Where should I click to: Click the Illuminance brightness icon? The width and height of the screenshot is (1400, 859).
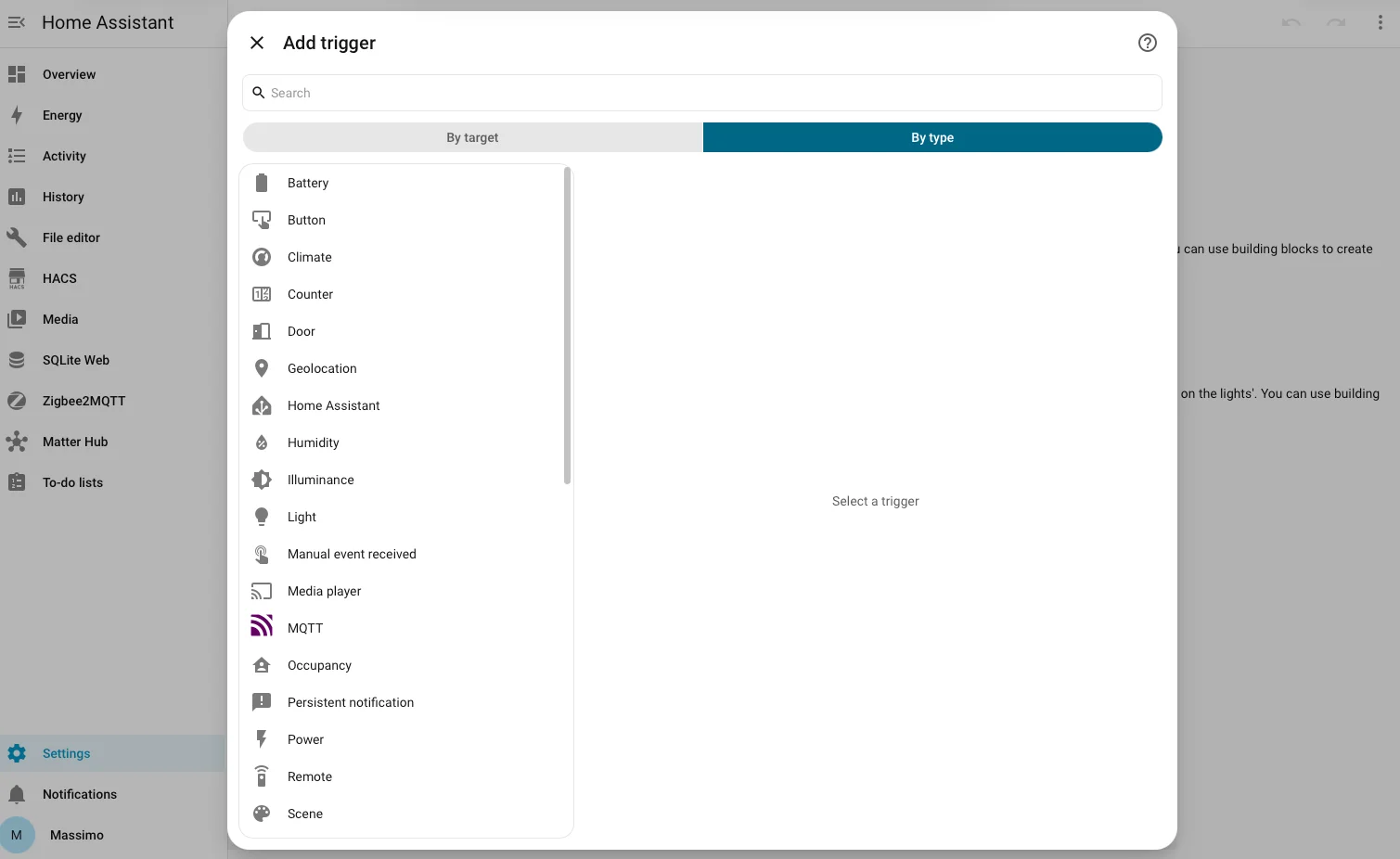pos(262,480)
